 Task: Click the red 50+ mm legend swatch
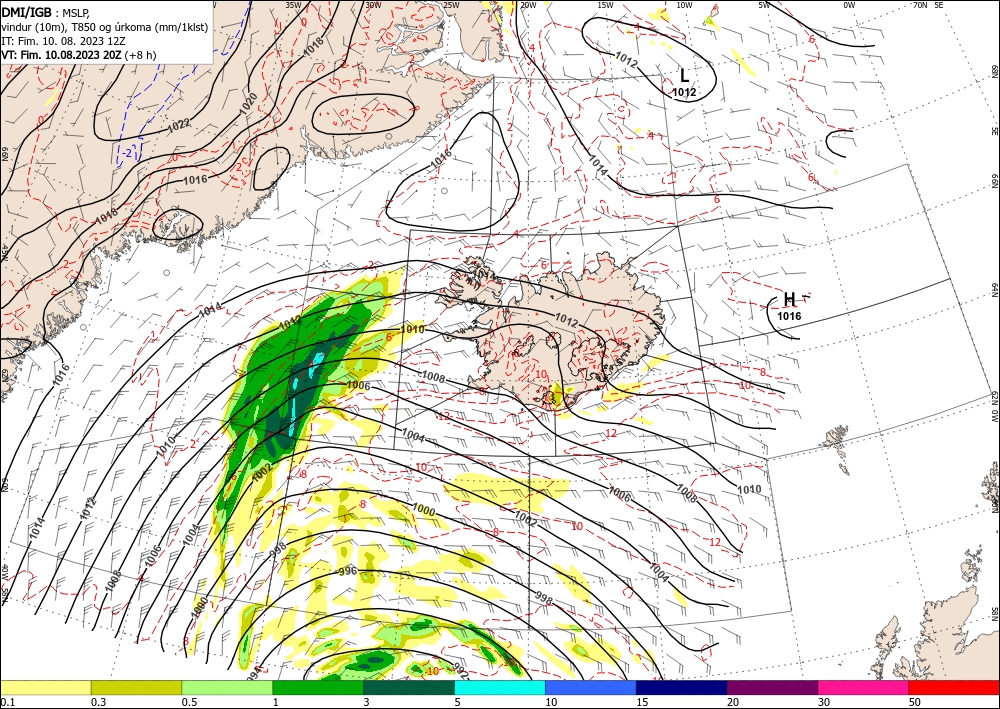(954, 687)
